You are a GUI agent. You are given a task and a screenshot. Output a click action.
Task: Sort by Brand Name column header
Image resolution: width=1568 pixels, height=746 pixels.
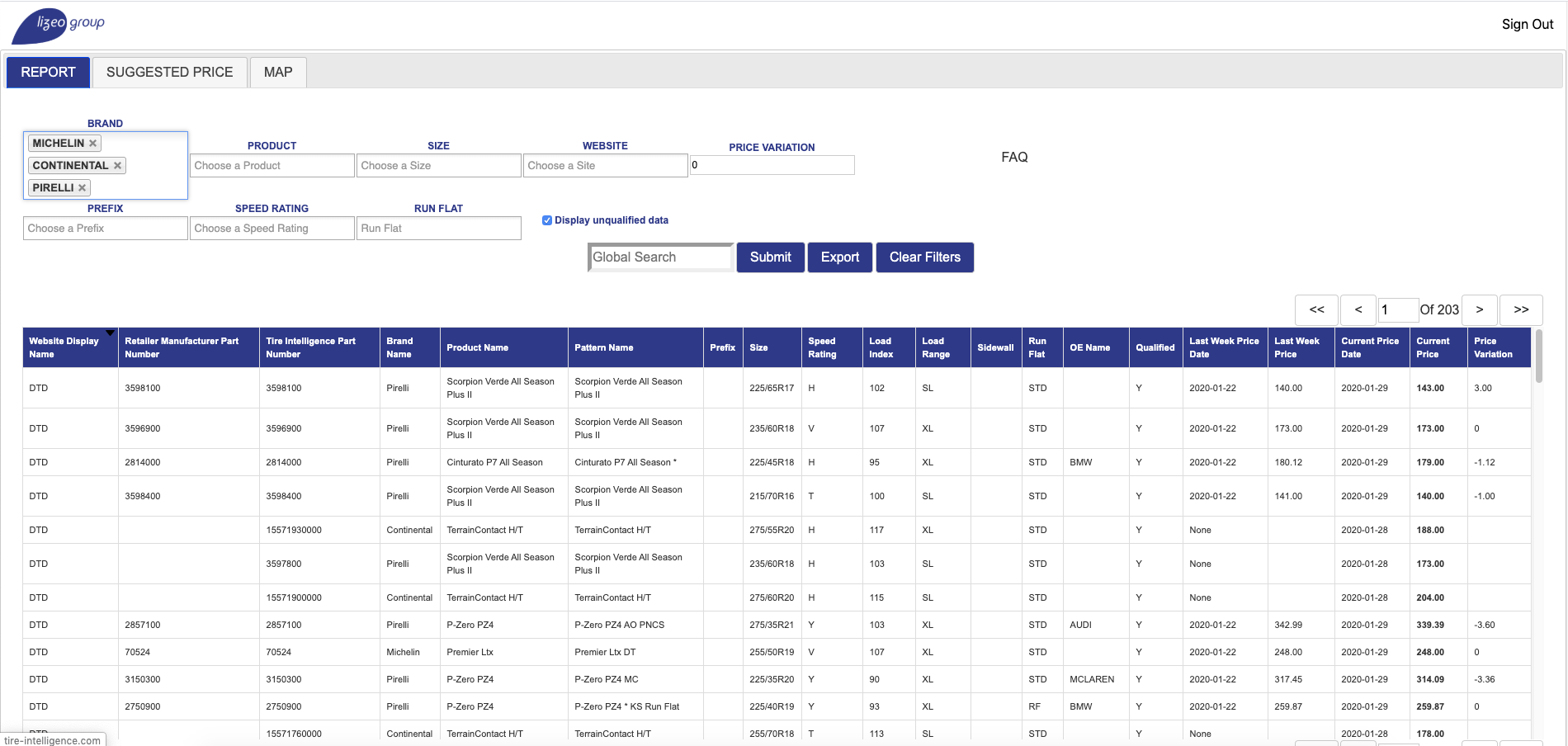point(410,348)
